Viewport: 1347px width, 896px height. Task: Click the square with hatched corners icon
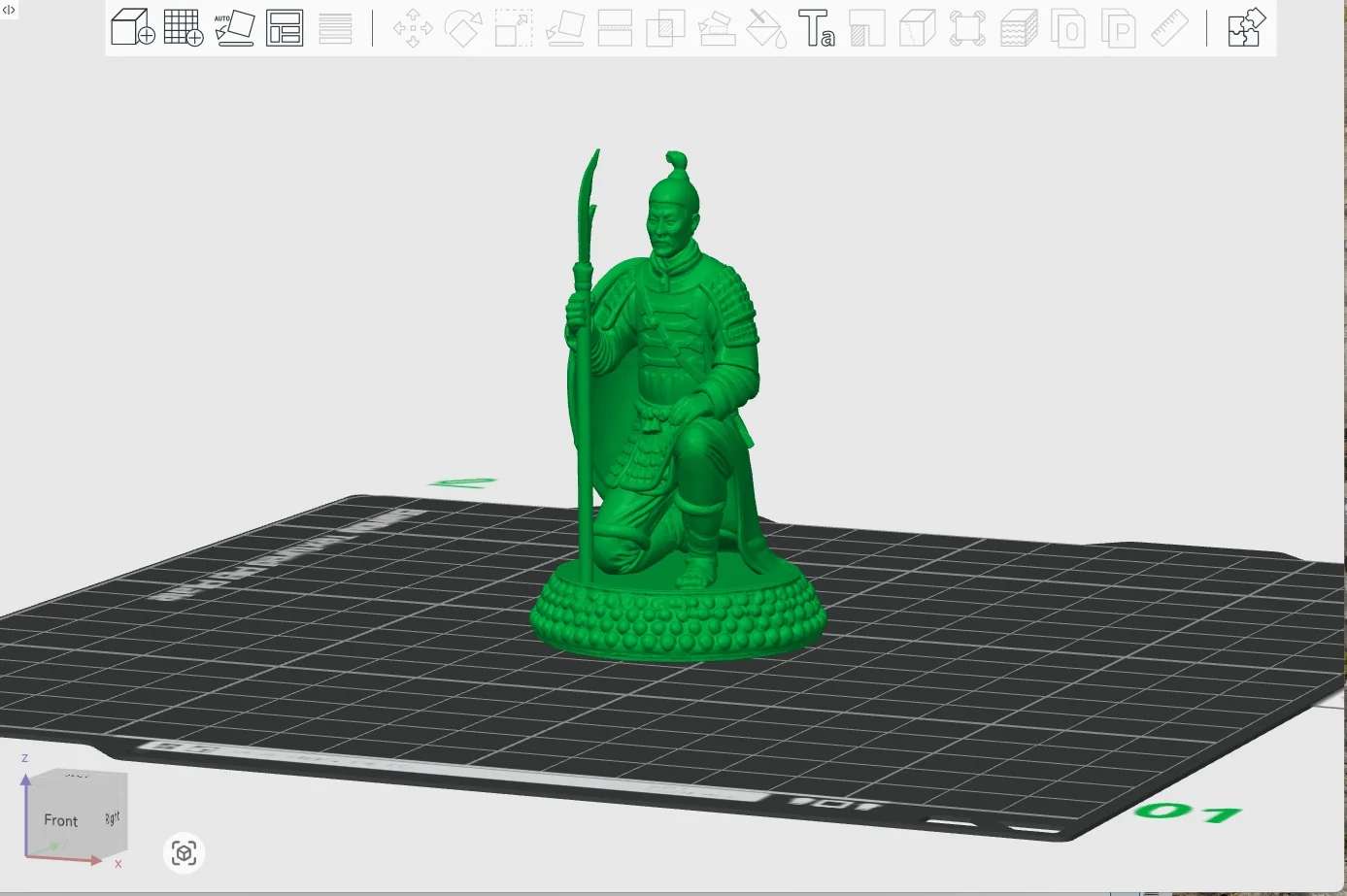coord(967,28)
